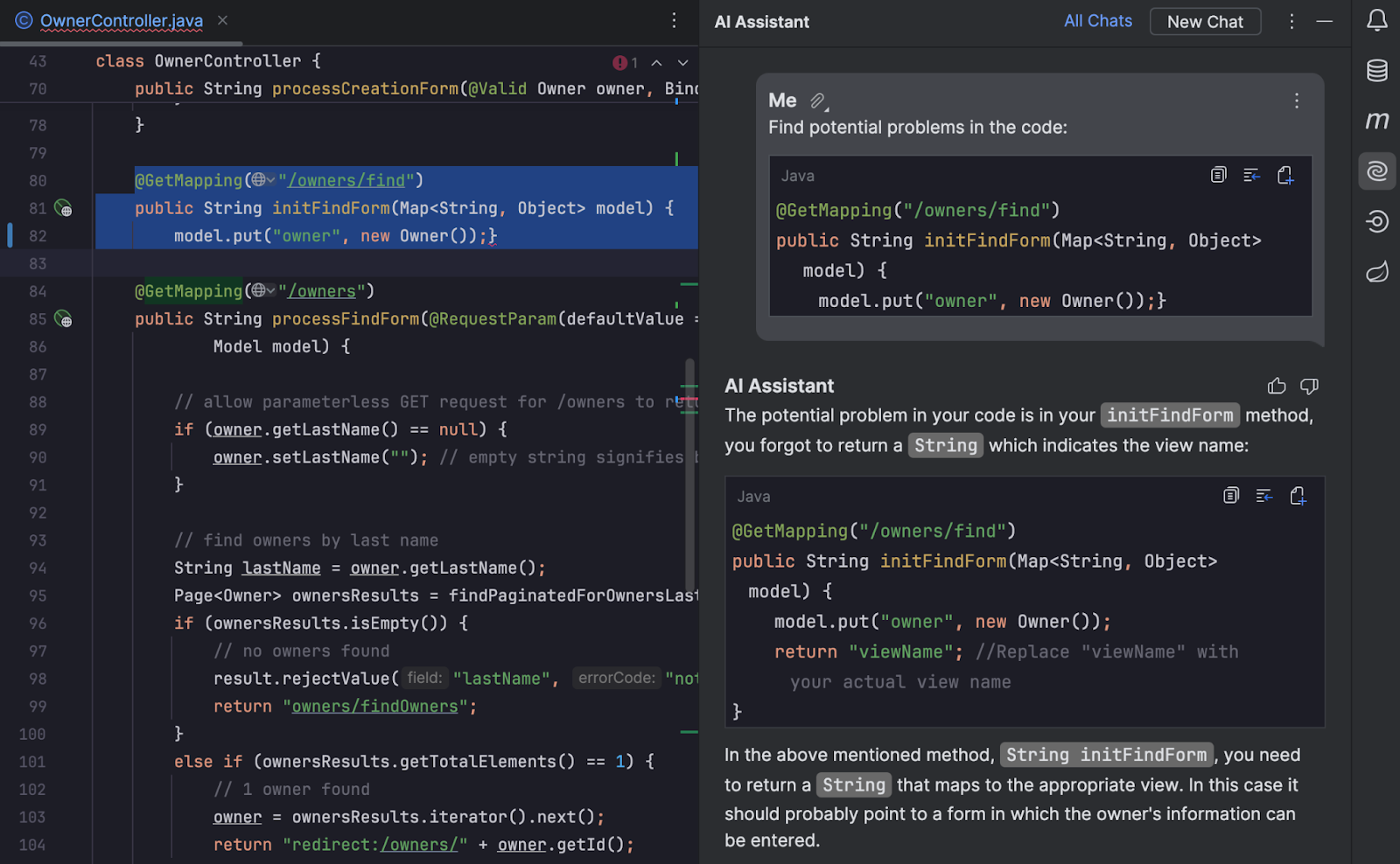Open the Endpoints sidebar icon below AI Assistant
Image resolution: width=1400 pixels, height=864 pixels.
coord(1376,221)
